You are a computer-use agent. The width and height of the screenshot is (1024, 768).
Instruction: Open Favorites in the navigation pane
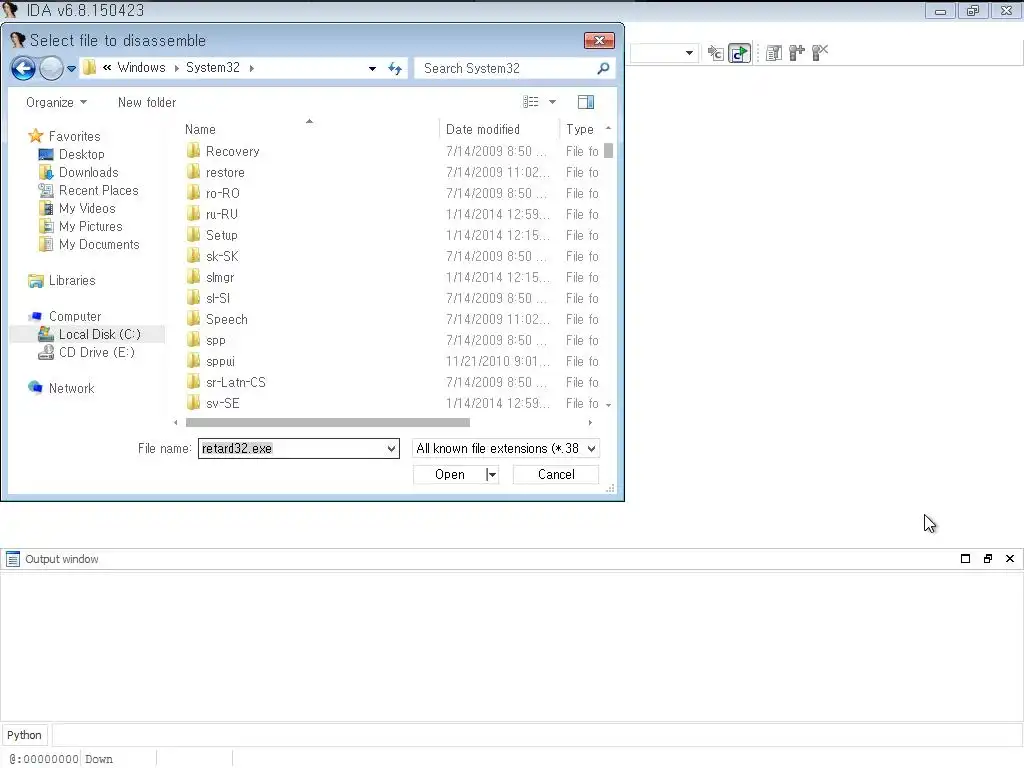[74, 136]
